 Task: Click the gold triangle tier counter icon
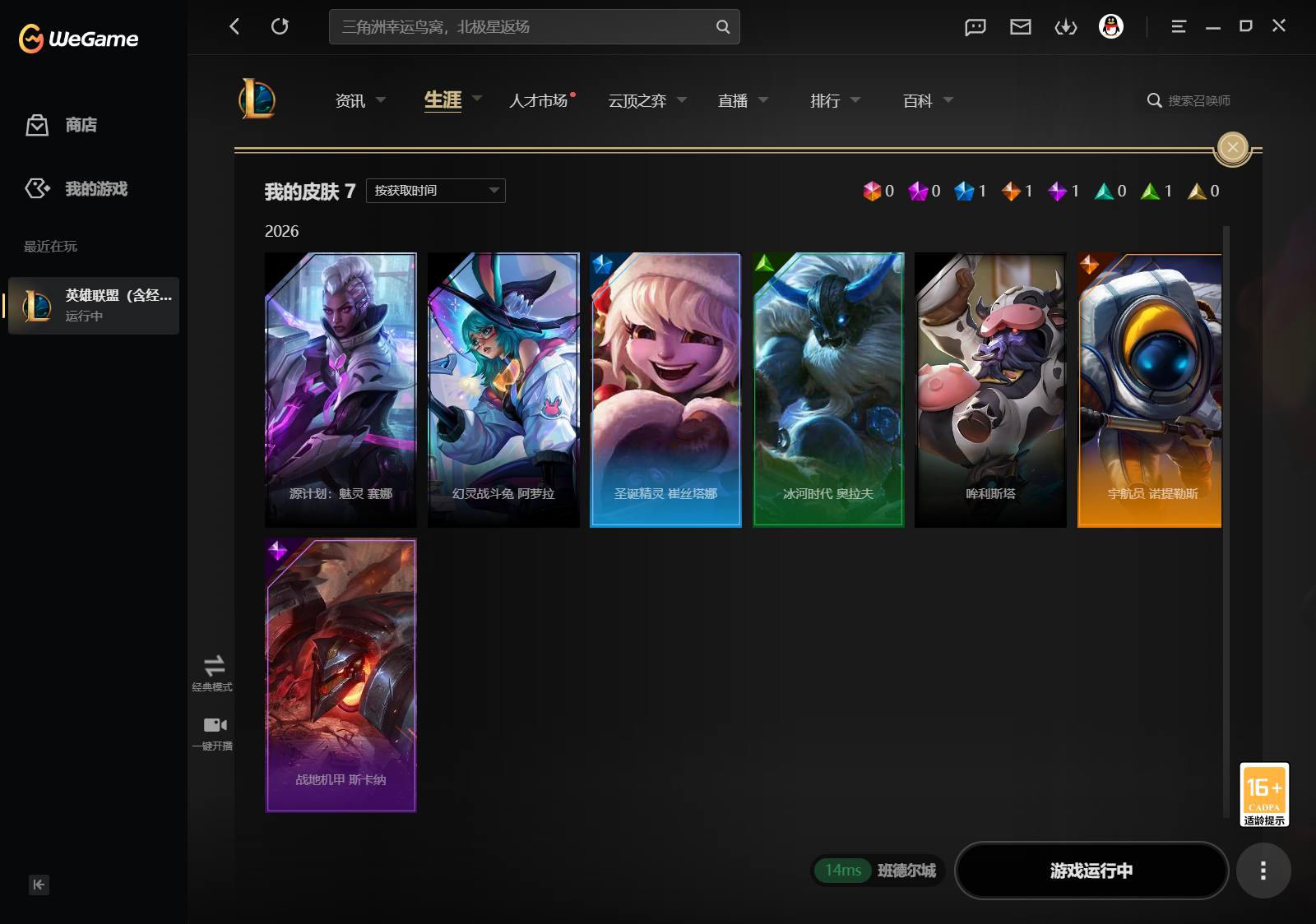[x=1197, y=191]
